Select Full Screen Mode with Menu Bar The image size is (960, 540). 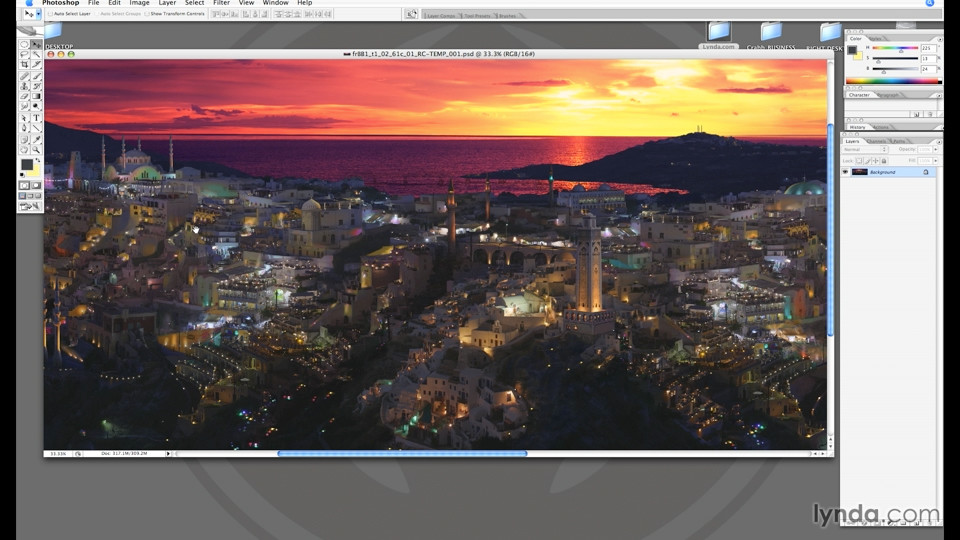pyautogui.click(x=30, y=196)
